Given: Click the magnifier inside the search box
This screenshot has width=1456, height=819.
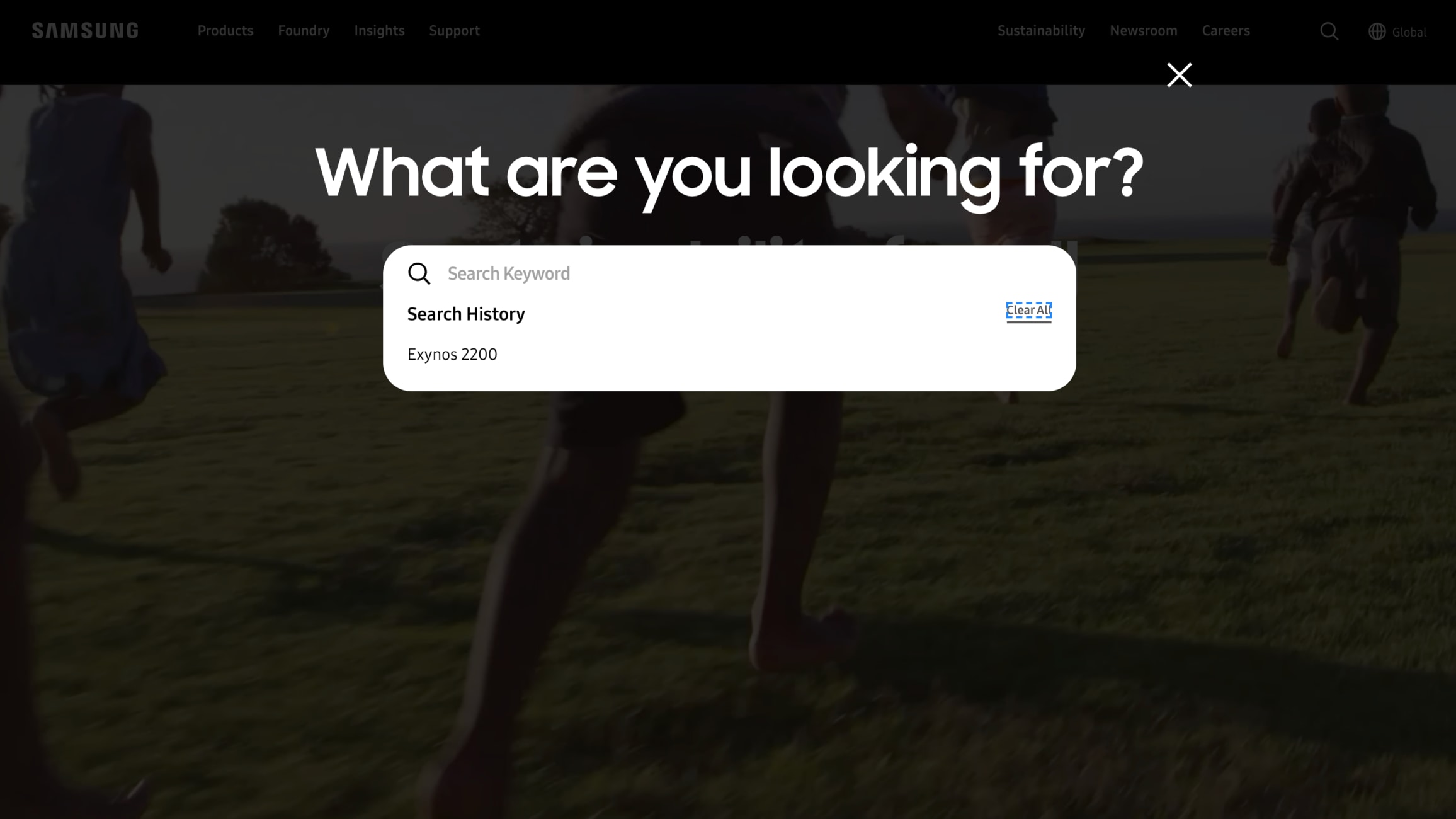Looking at the screenshot, I should point(419,273).
